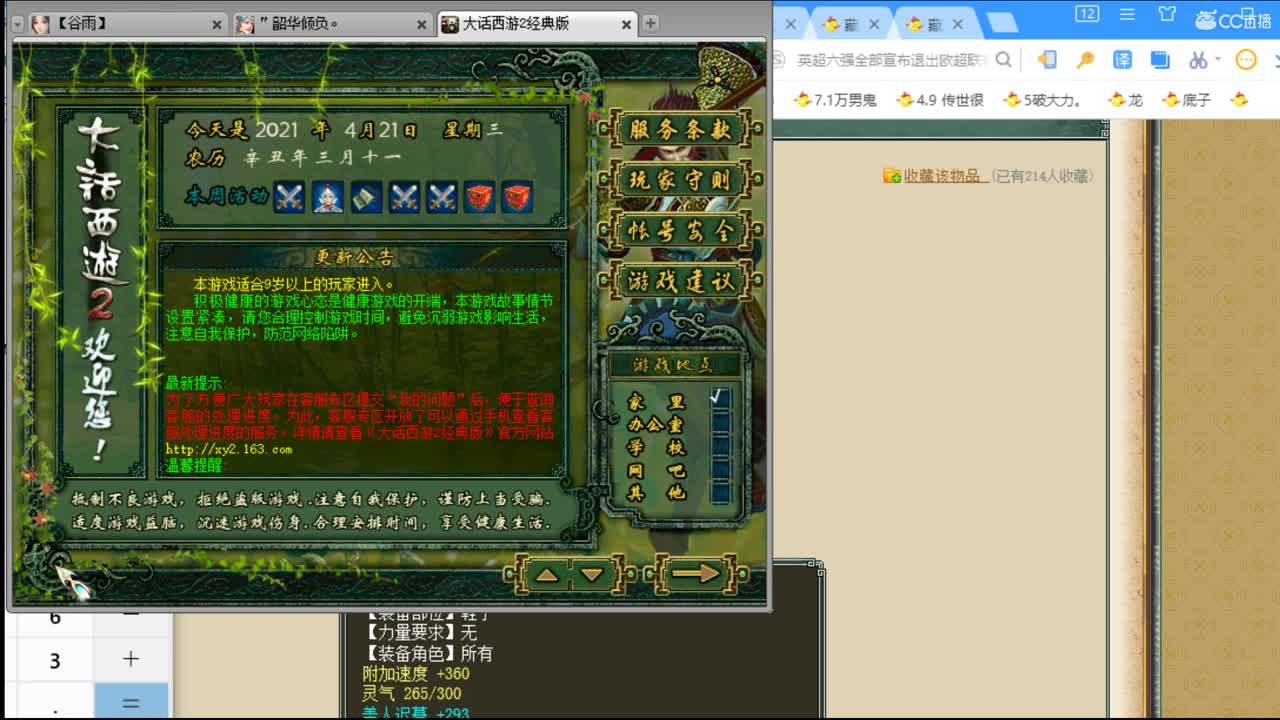
Task: Click the folder icon beside 收藏该物品
Action: coord(892,176)
